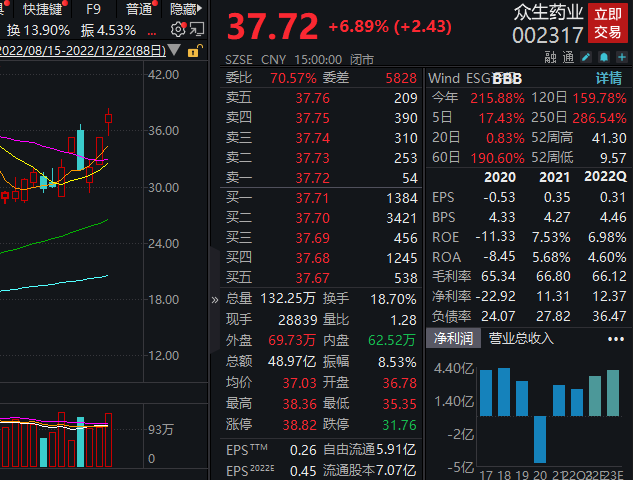Click the BBB ESG rating badge

coord(507,78)
